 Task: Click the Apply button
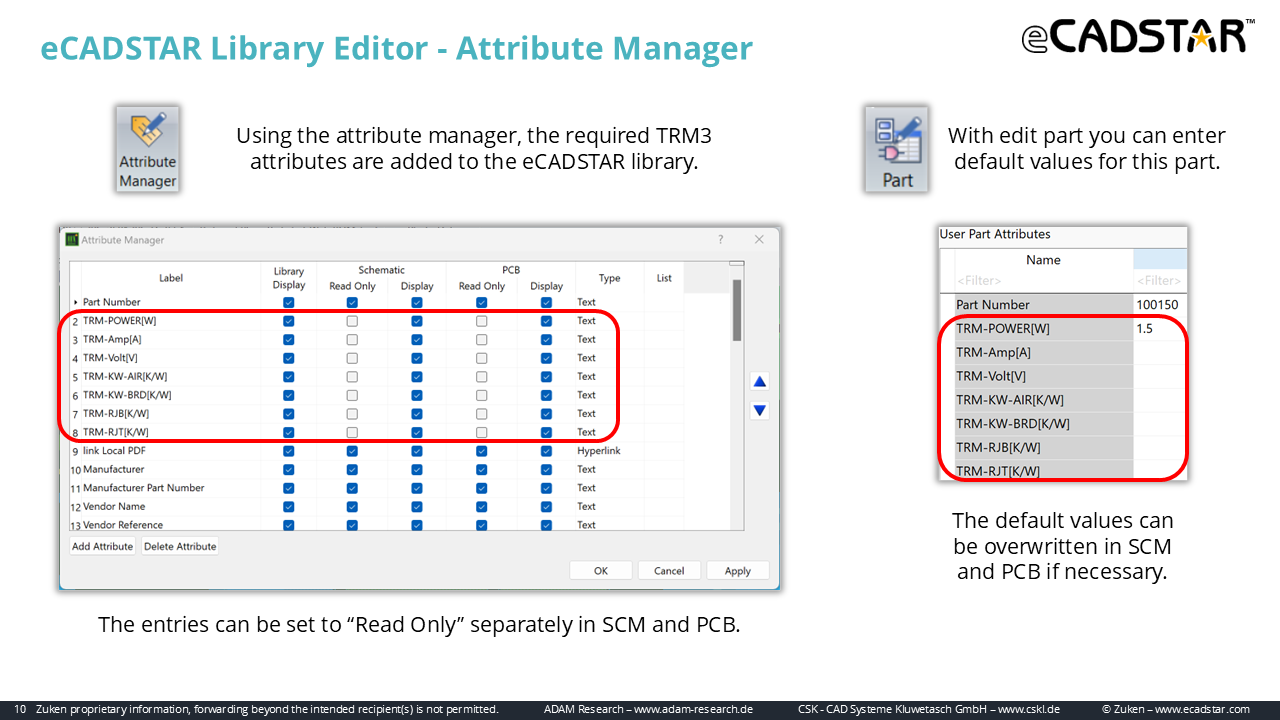(738, 571)
